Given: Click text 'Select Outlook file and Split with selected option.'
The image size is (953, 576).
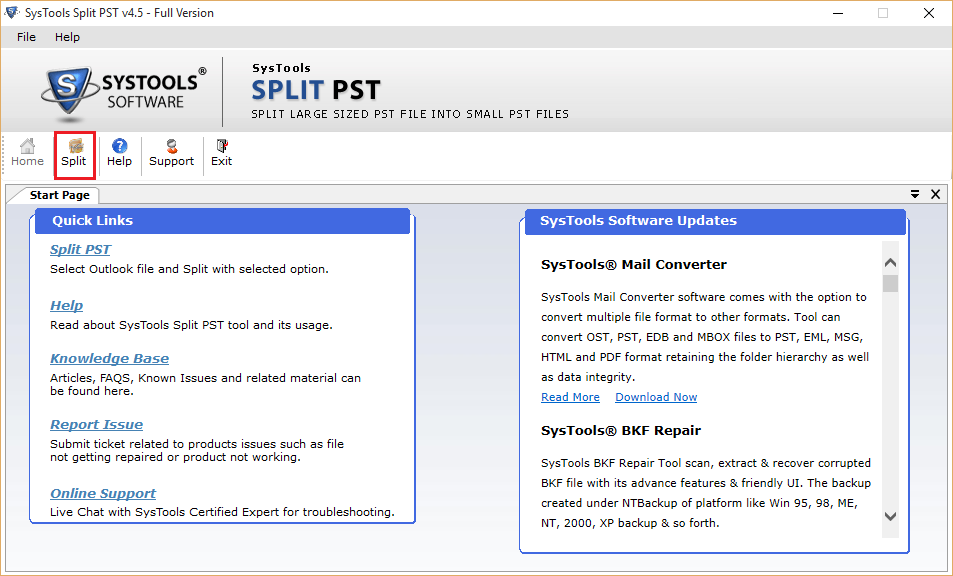Looking at the screenshot, I should pos(189,269).
